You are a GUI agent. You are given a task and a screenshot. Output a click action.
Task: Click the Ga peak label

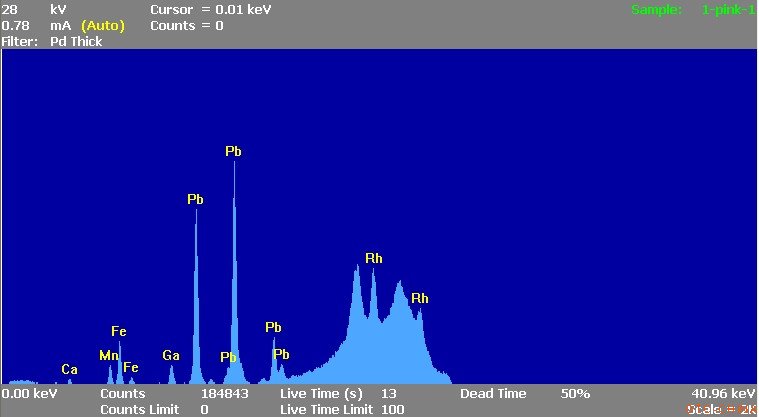(x=171, y=355)
